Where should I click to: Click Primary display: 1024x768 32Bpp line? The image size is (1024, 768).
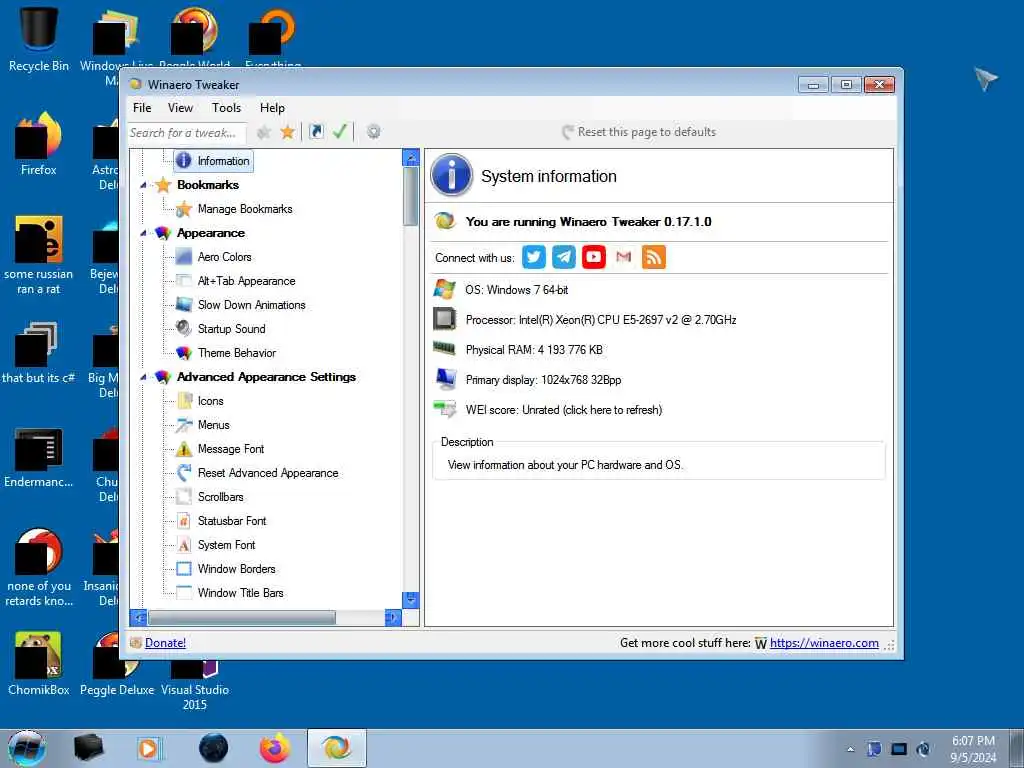(x=543, y=380)
